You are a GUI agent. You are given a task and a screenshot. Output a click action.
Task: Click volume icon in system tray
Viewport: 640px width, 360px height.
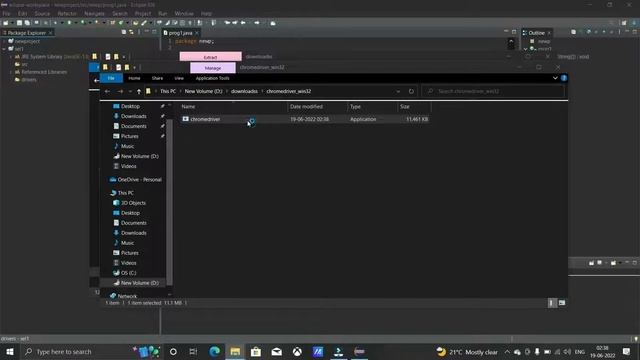click(567, 351)
